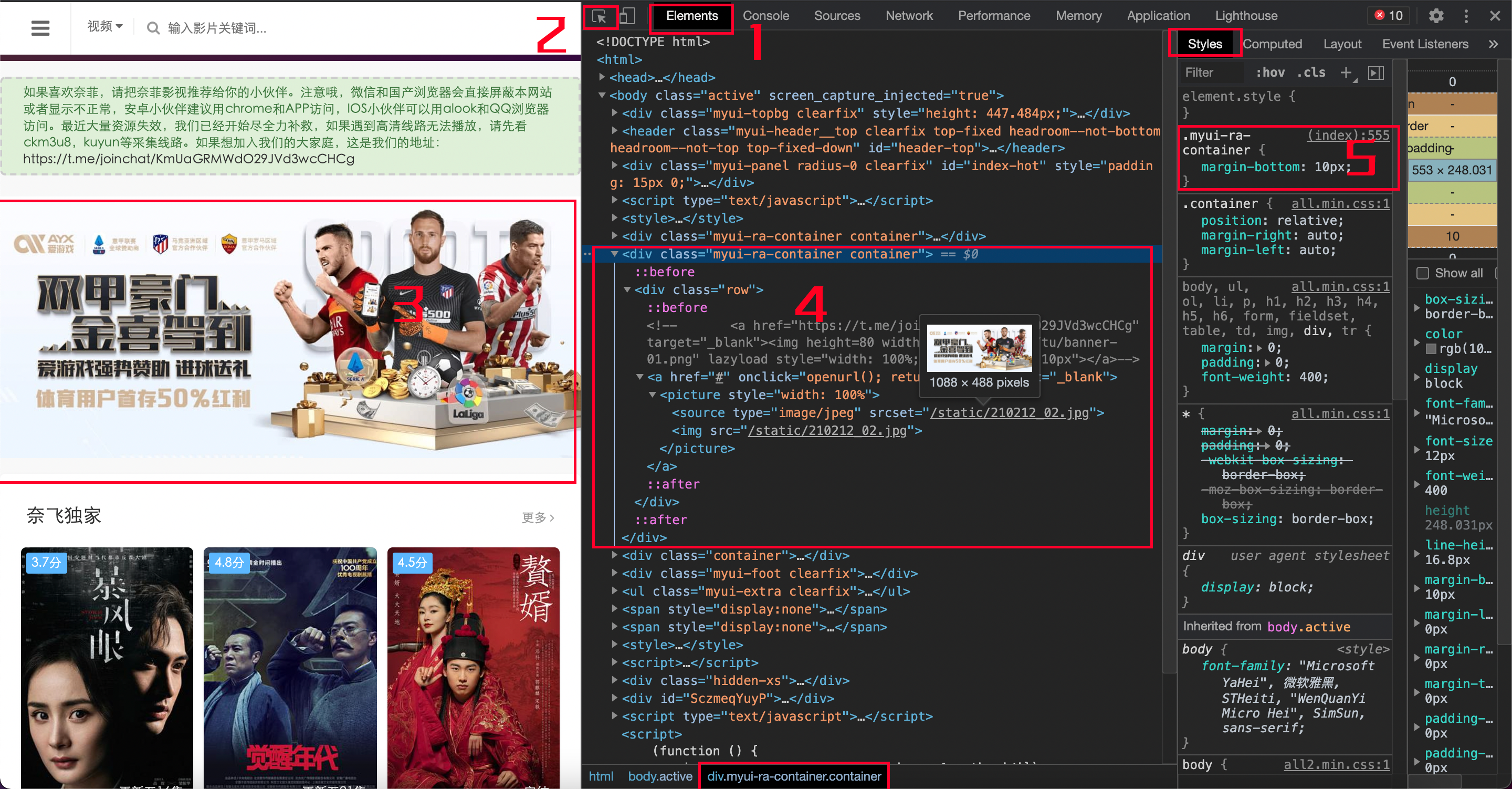Viewport: 1512px width, 789px height.
Task: Open the Memory tab
Action: tap(1078, 16)
